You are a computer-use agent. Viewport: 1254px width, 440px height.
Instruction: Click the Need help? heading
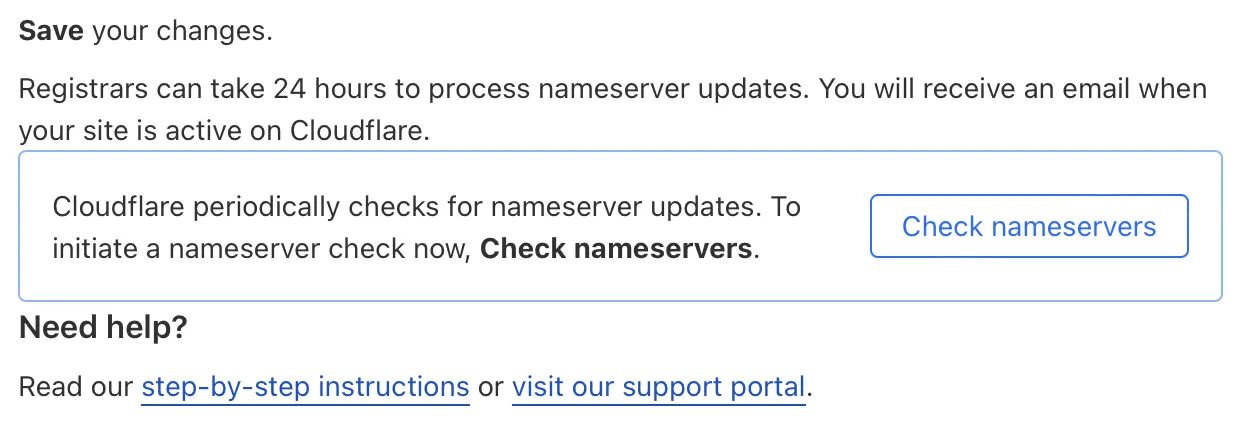pos(103,327)
